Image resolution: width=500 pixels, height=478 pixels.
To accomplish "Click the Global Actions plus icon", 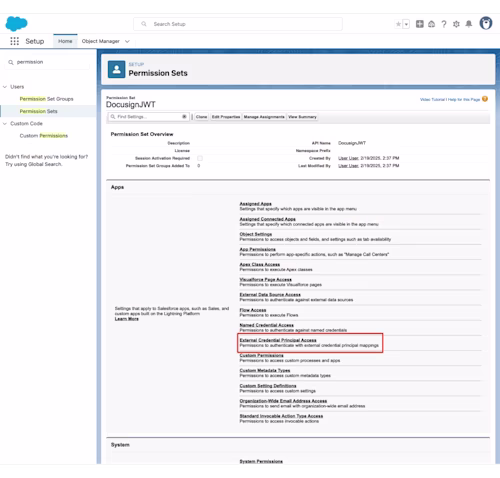I will 420,24.
